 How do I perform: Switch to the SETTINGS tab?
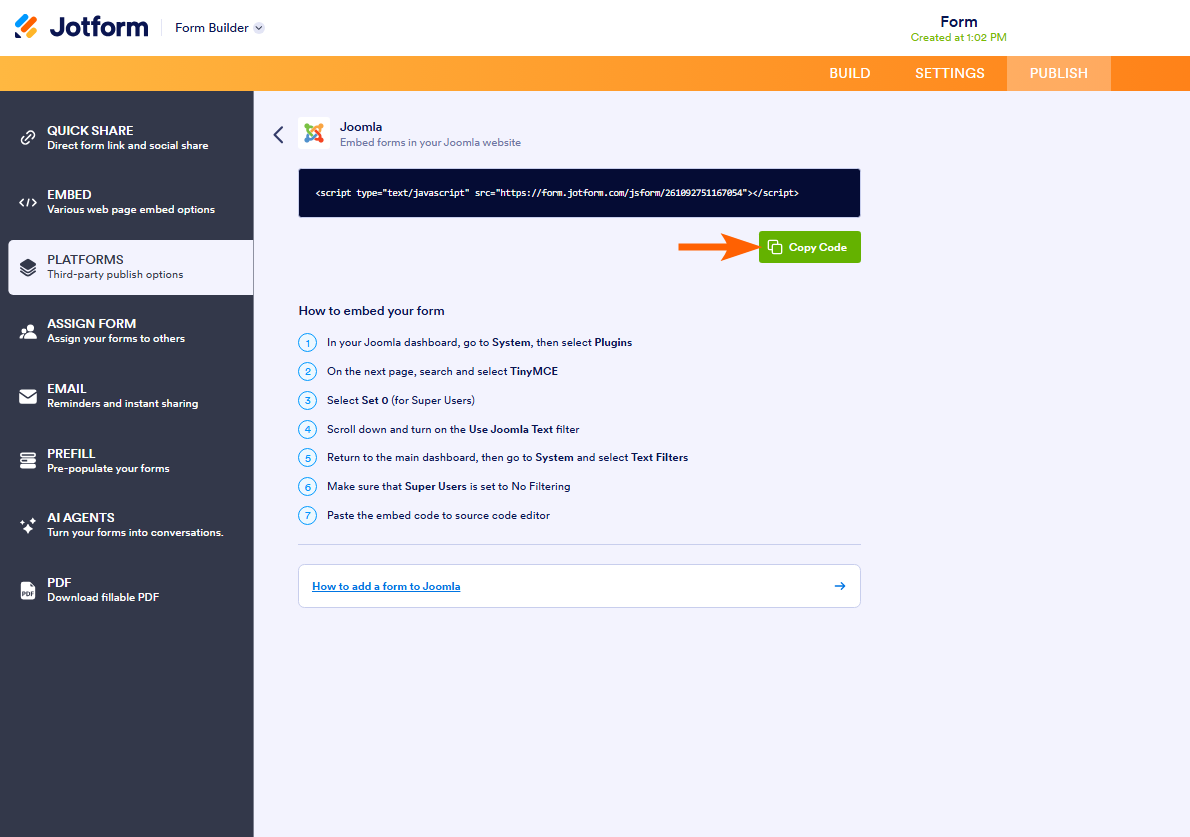948,72
